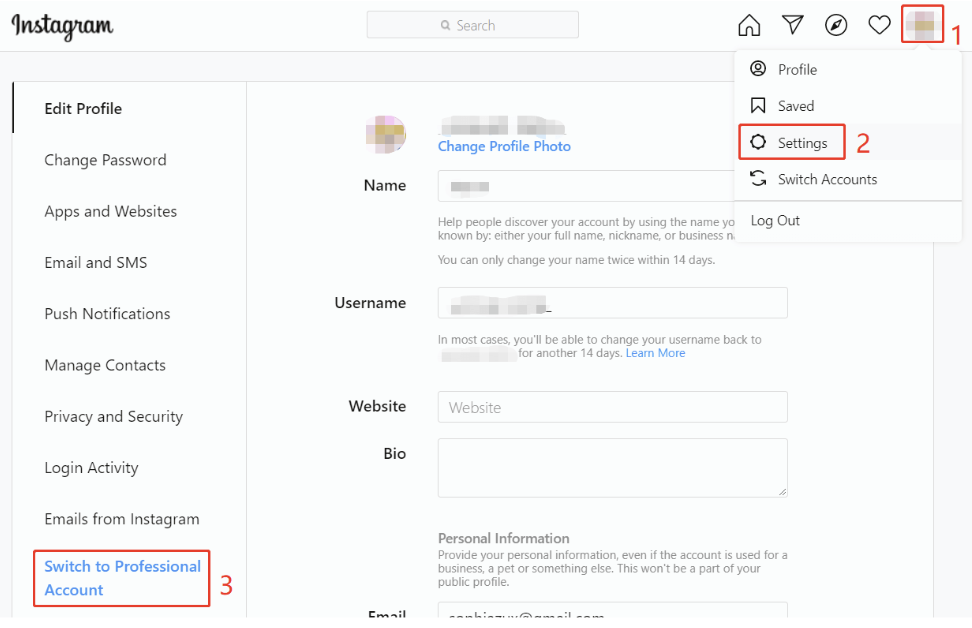Open the Learn More link
Viewport: 972px width, 628px height.
(655, 353)
